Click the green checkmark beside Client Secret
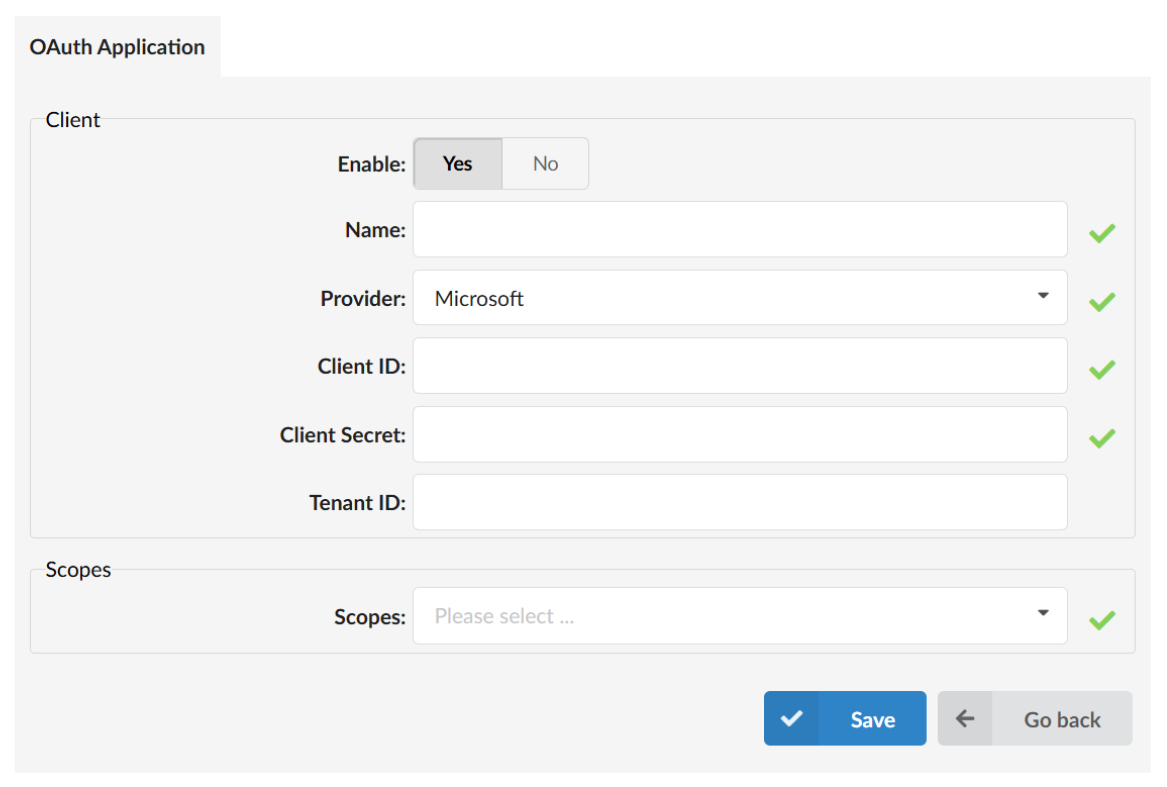Screen dimensions: 1167x787 click(x=1102, y=438)
